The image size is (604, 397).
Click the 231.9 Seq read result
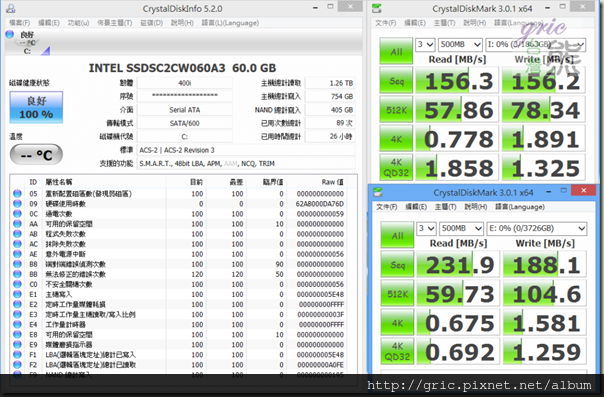458,264
